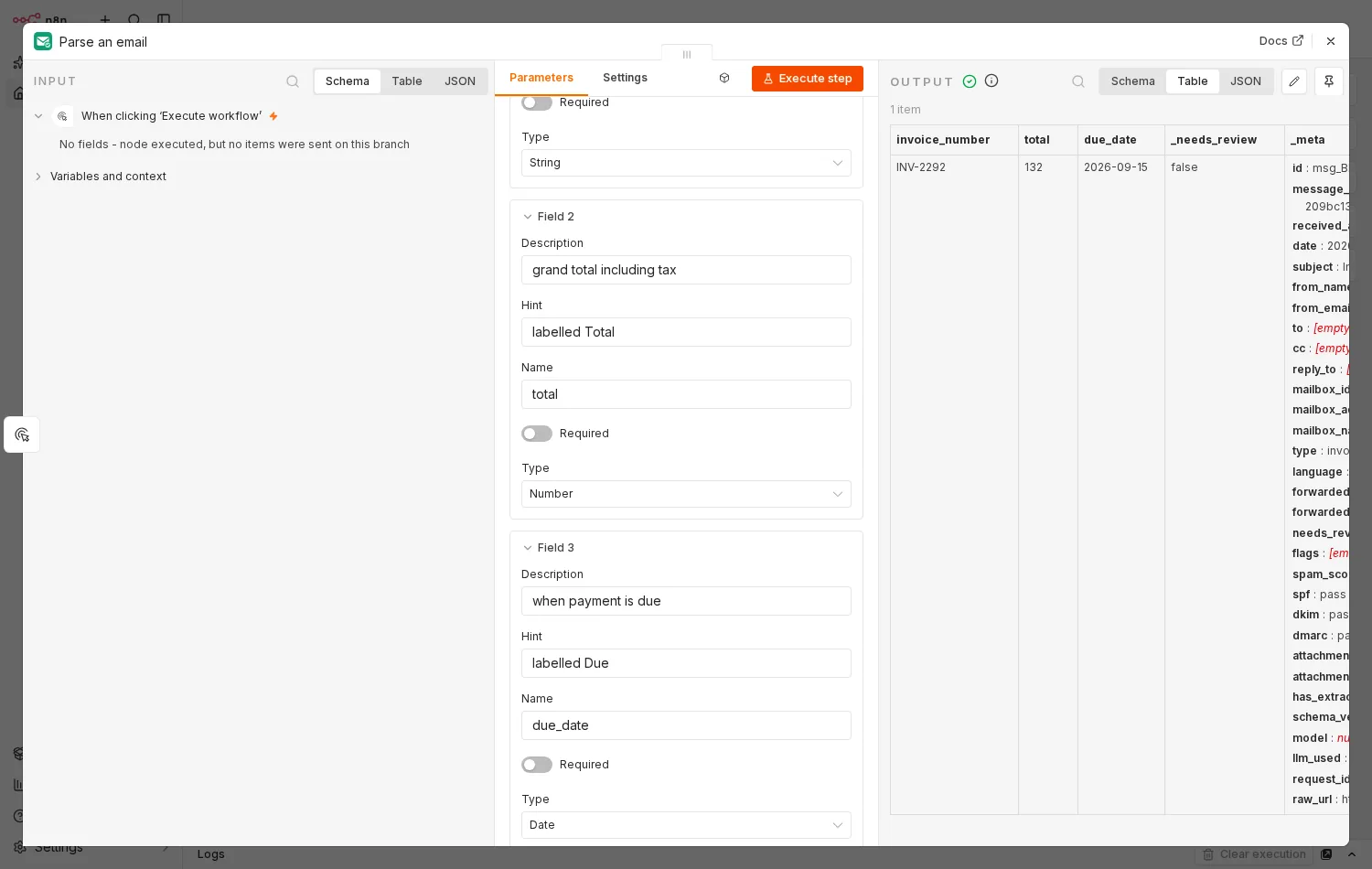Screen dimensions: 1372x869
Task: Open the OUTPUT info icon
Action: pyautogui.click(x=991, y=80)
